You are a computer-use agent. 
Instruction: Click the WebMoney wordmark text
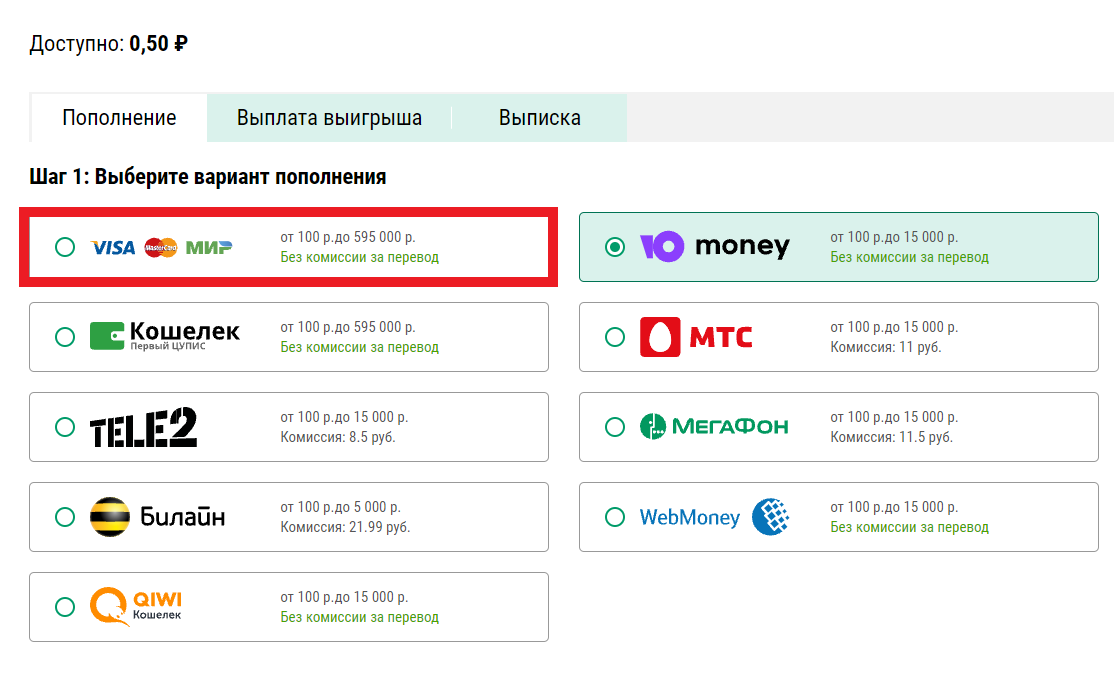pos(690,517)
